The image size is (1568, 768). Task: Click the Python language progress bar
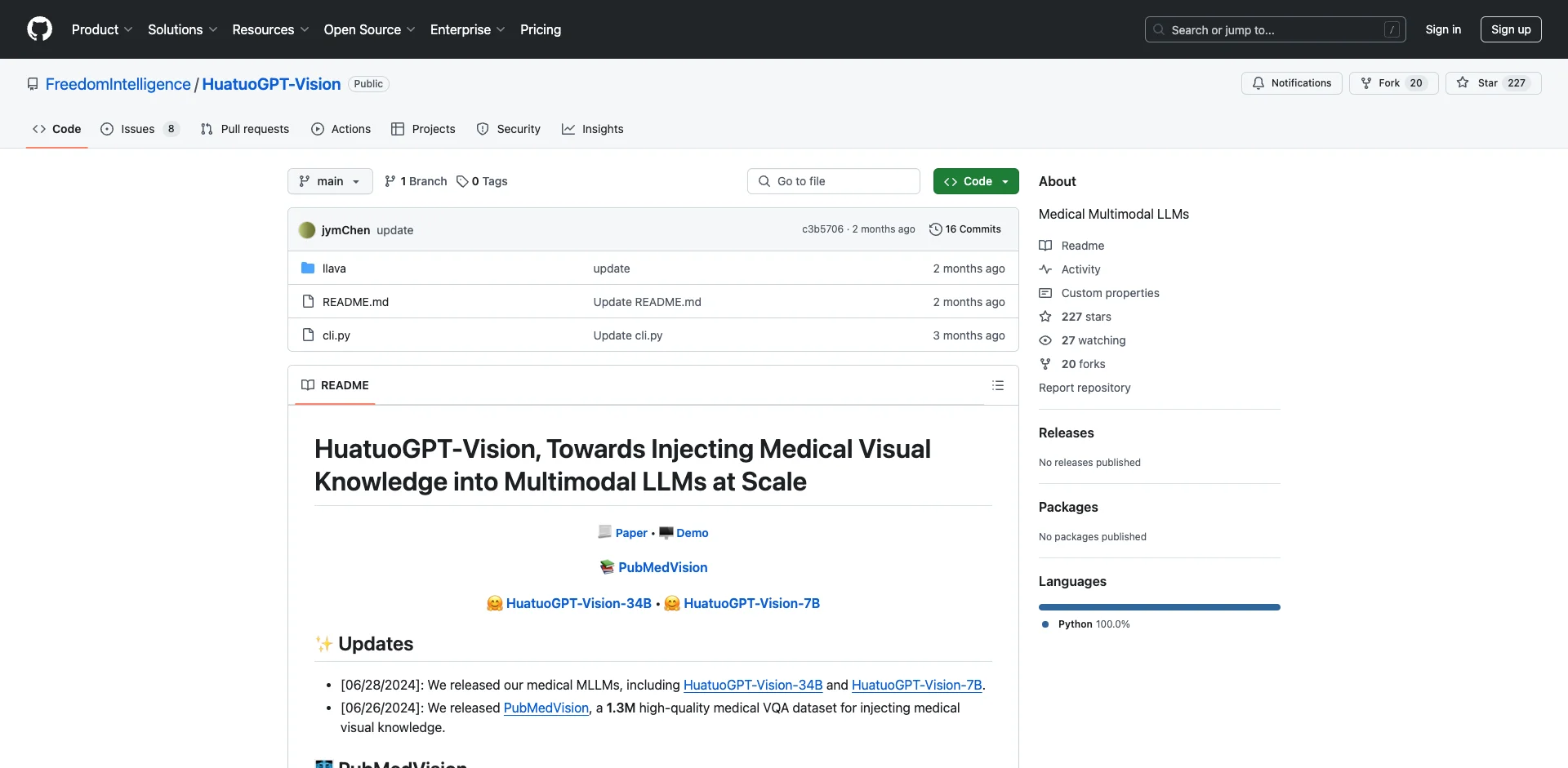click(x=1160, y=607)
